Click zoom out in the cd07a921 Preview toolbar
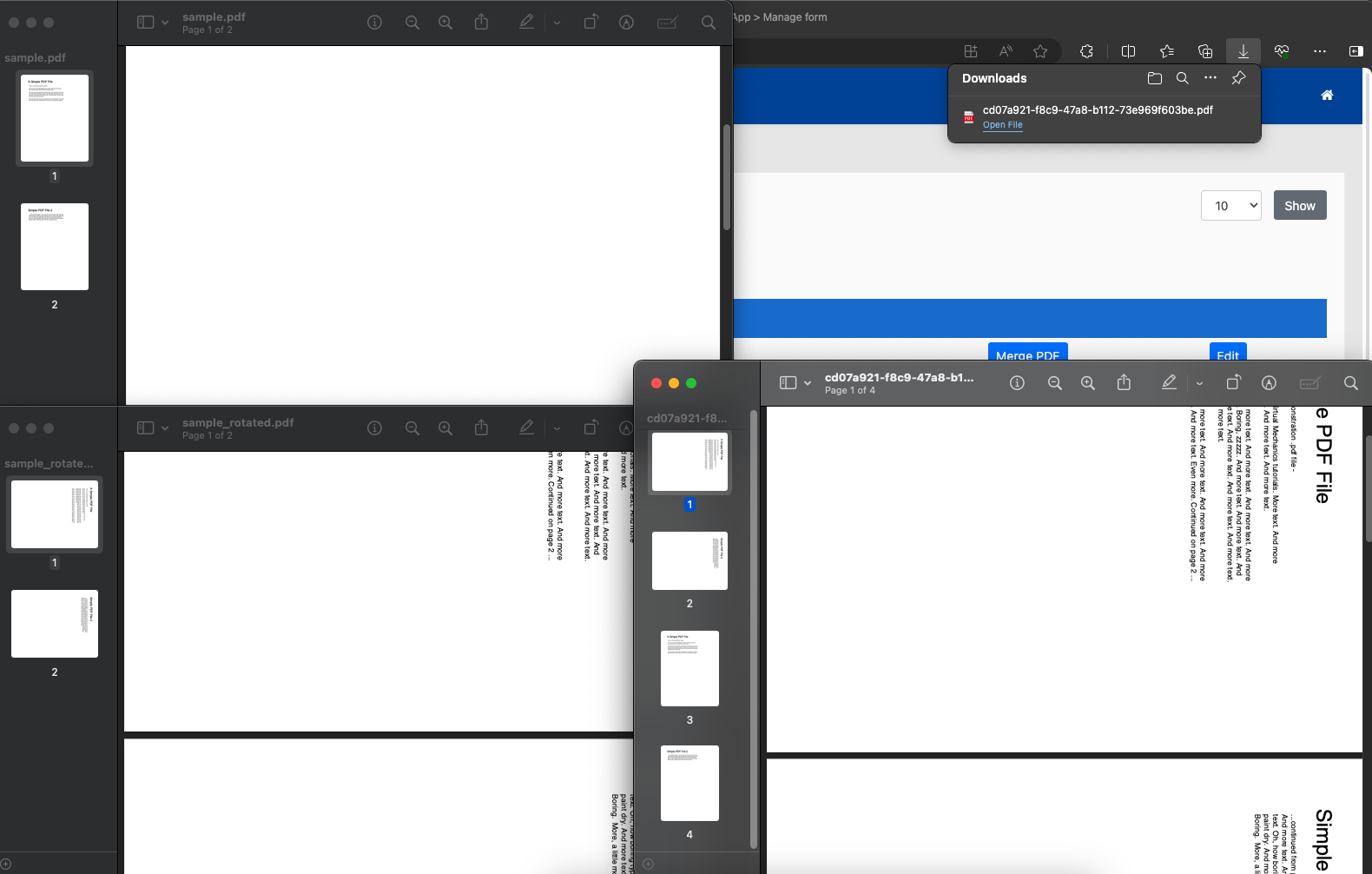This screenshot has height=874, width=1372. (x=1054, y=383)
